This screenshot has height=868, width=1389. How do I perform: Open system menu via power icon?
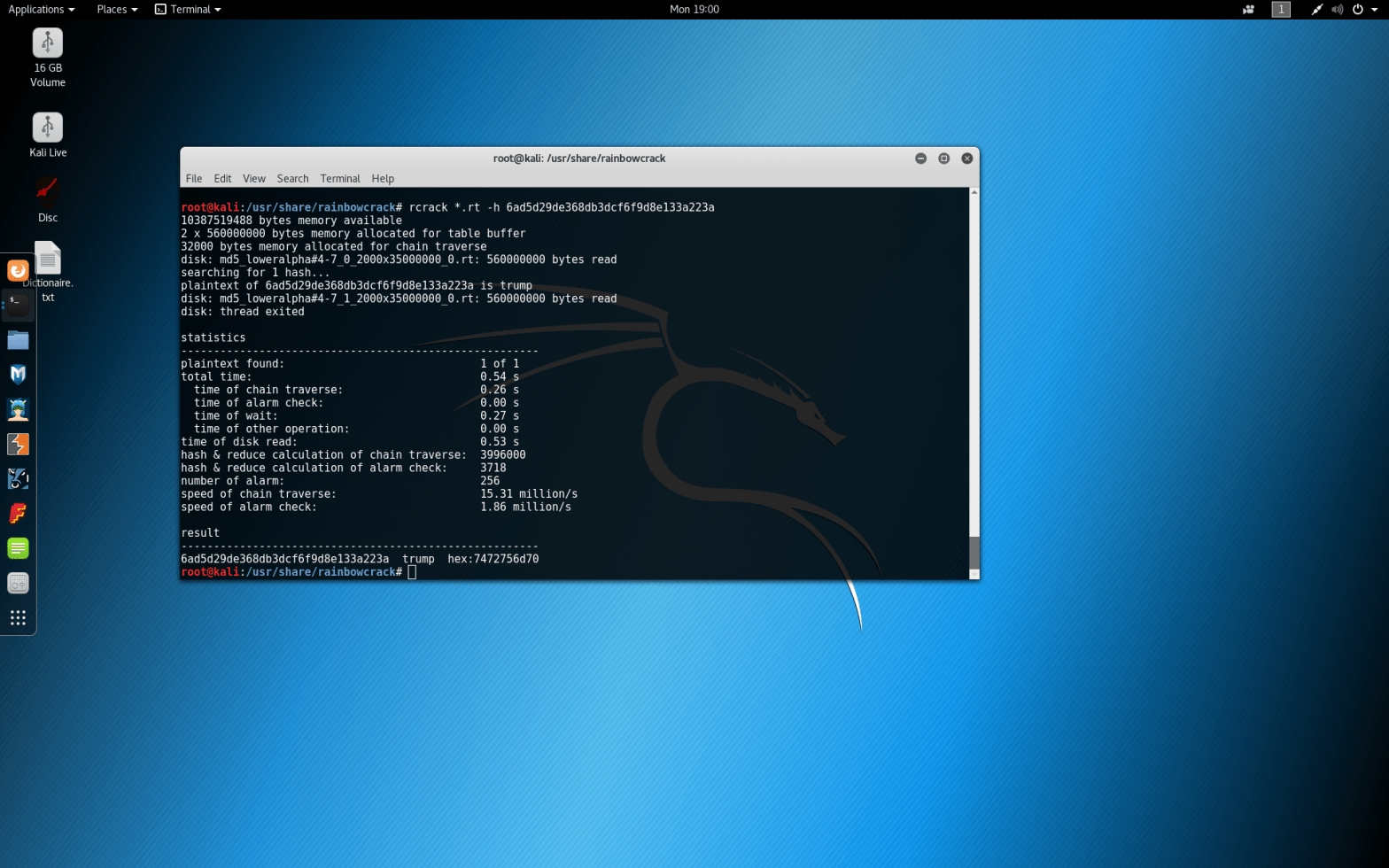[1357, 10]
